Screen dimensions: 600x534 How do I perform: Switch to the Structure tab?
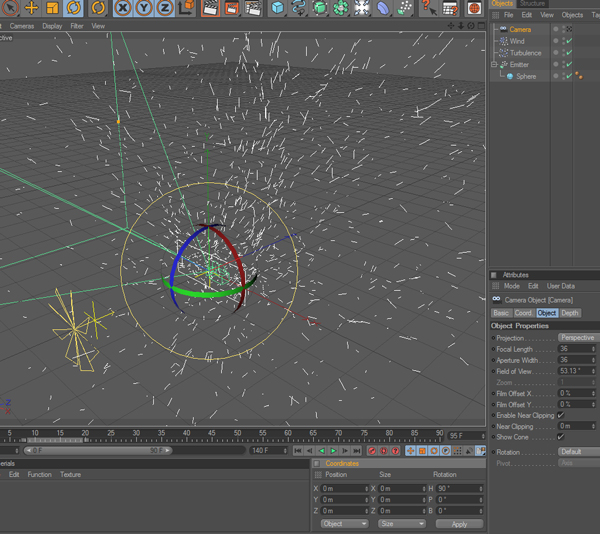[533, 4]
